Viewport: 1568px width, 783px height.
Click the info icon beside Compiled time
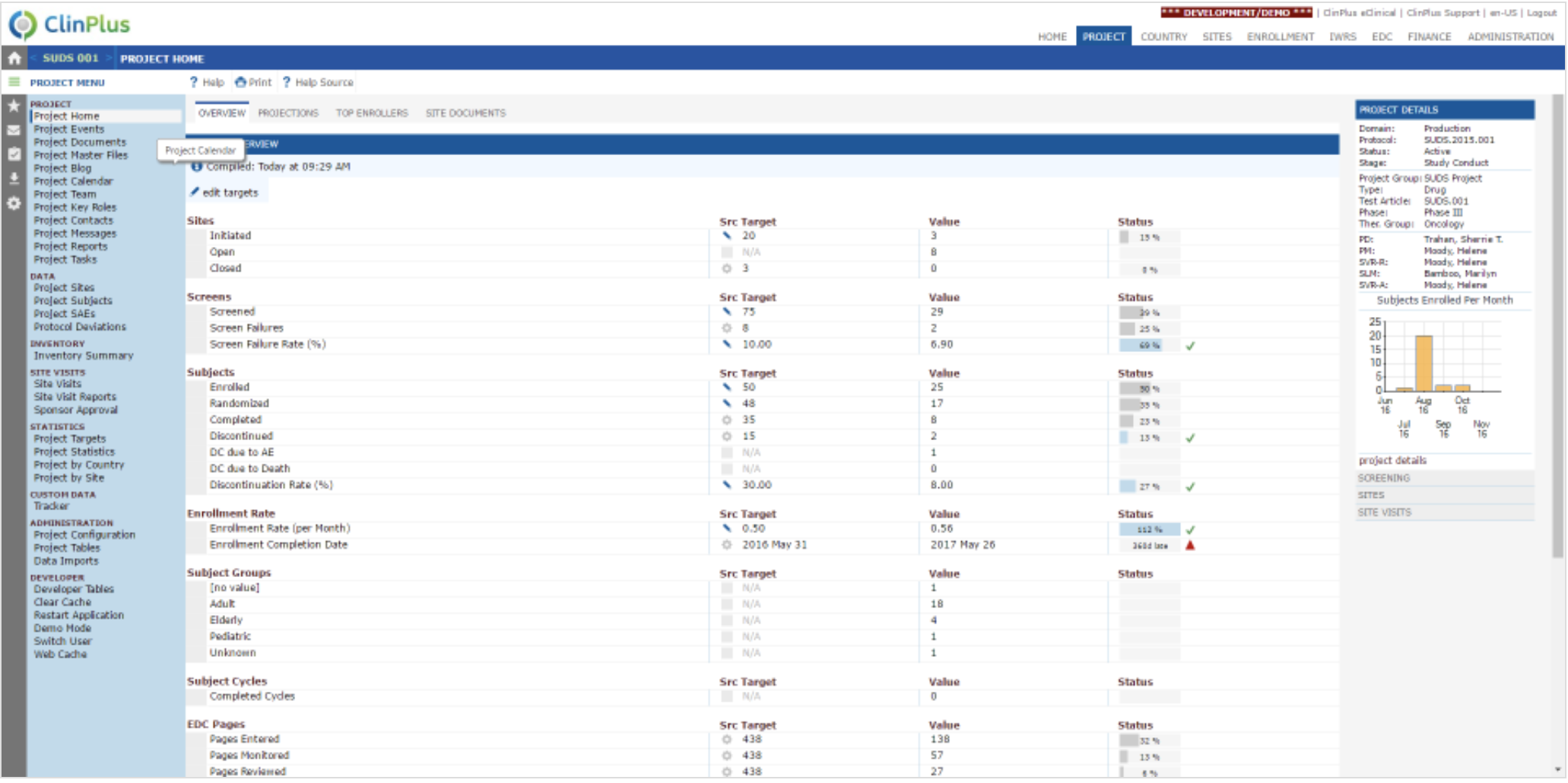pyautogui.click(x=197, y=166)
